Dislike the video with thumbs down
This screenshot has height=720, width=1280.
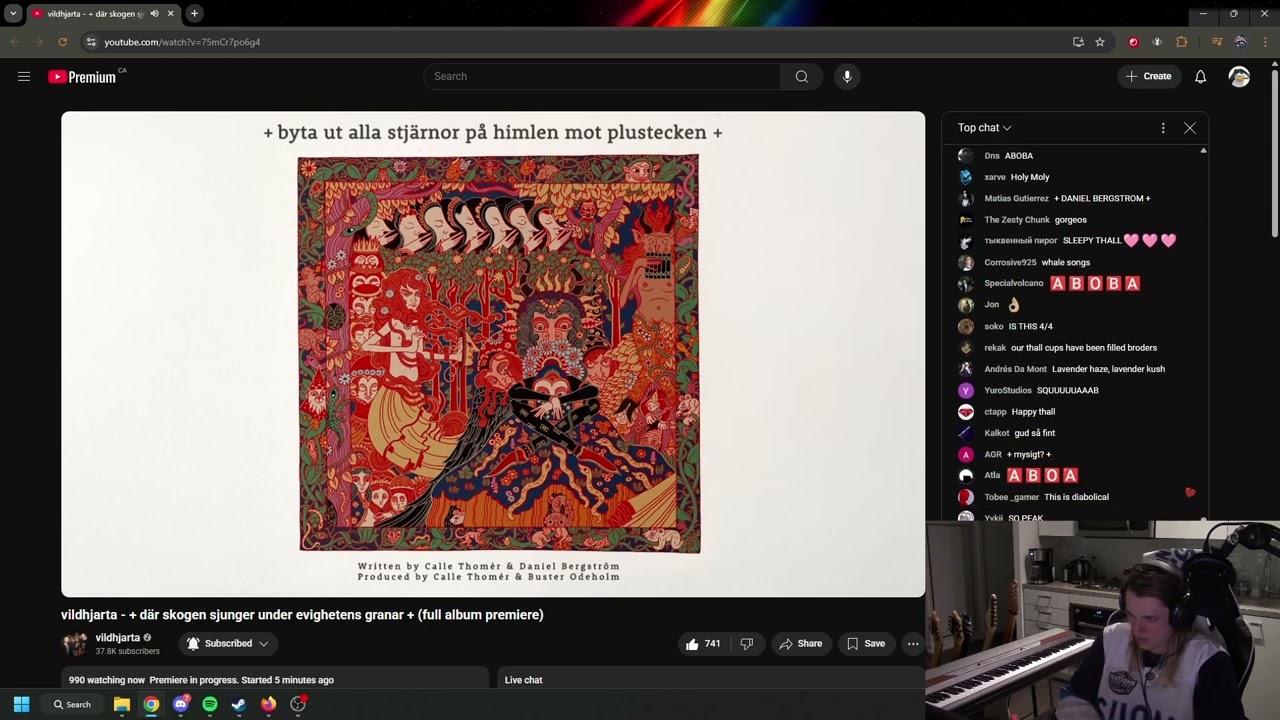[x=747, y=644]
